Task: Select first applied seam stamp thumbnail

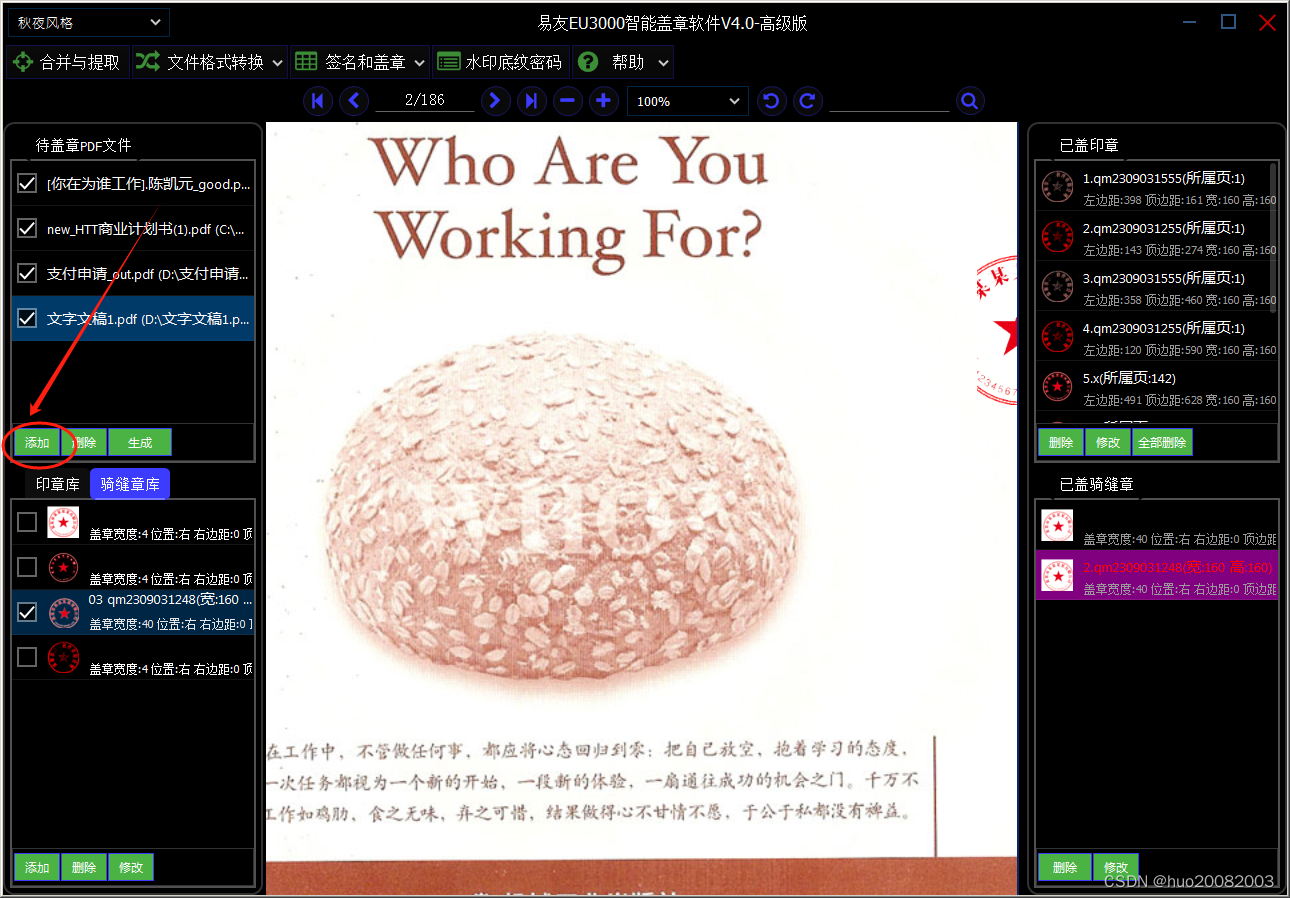Action: (1057, 525)
